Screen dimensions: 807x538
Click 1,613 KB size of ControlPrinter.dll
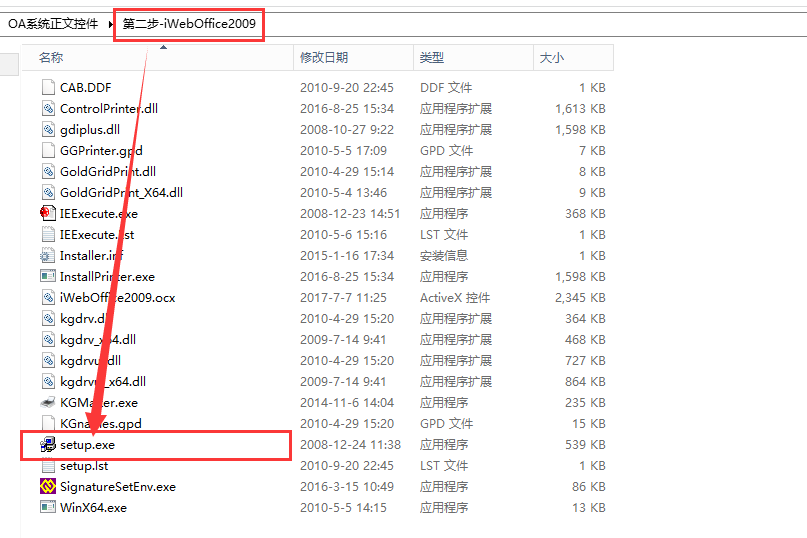(x=580, y=109)
